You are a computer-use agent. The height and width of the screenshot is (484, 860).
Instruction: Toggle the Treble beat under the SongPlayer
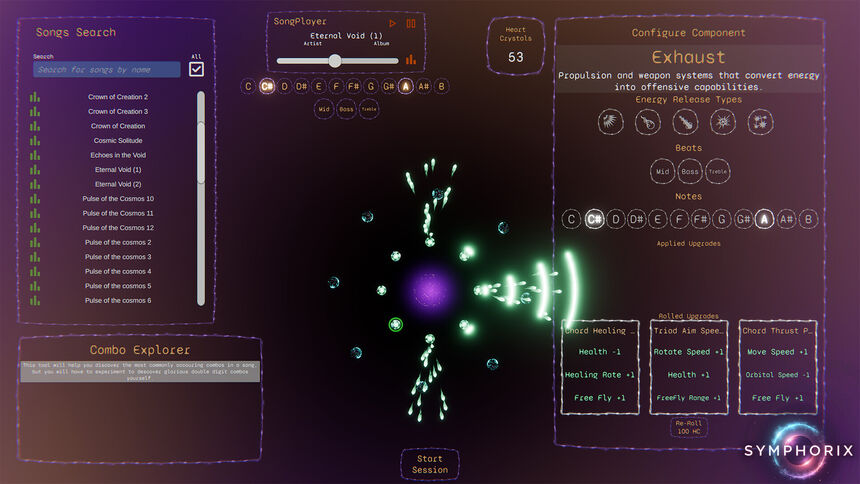(x=369, y=109)
